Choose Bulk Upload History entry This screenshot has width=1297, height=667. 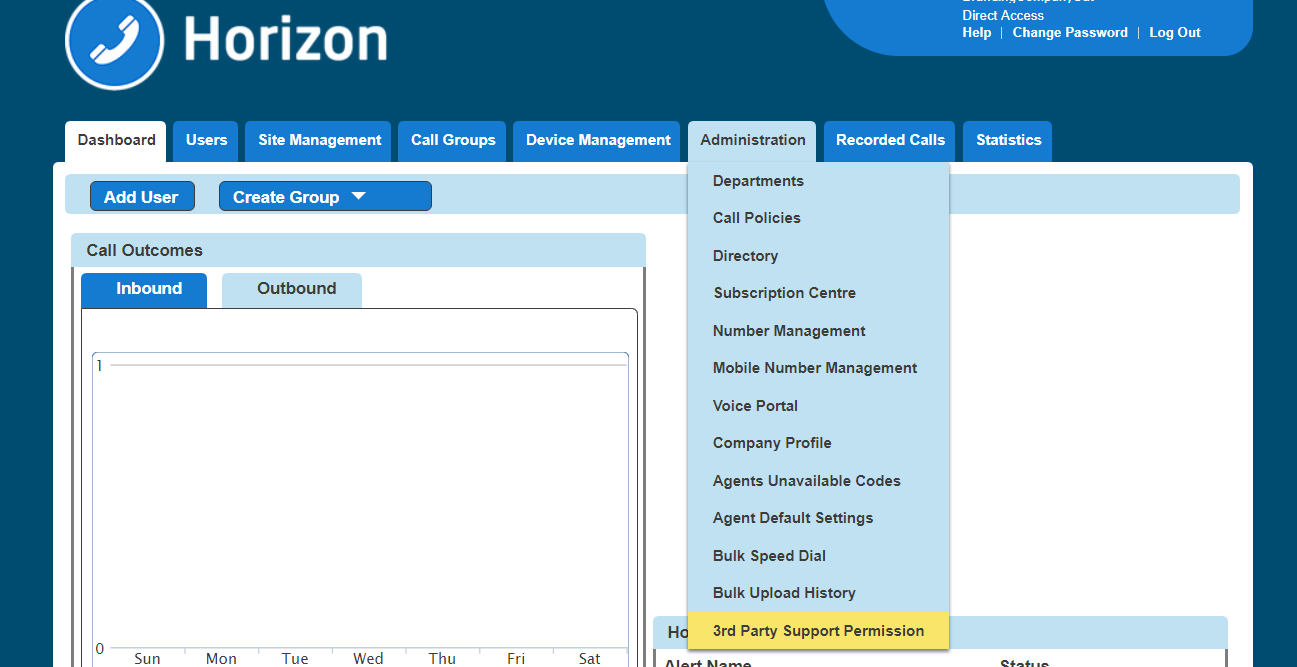pos(818,593)
